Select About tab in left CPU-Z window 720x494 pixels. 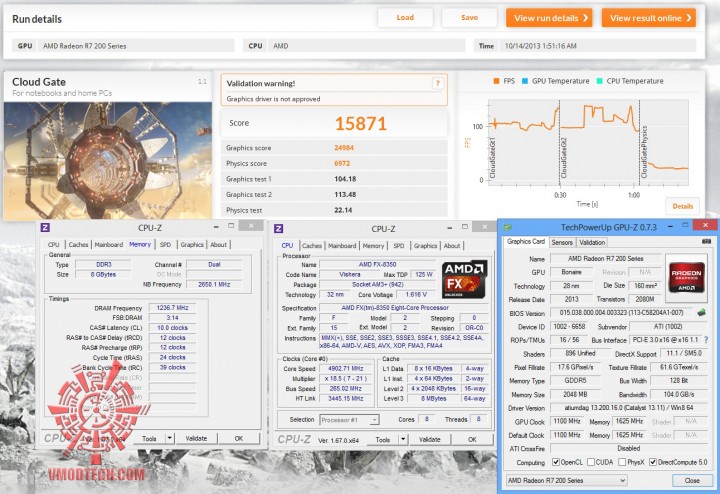tap(219, 245)
